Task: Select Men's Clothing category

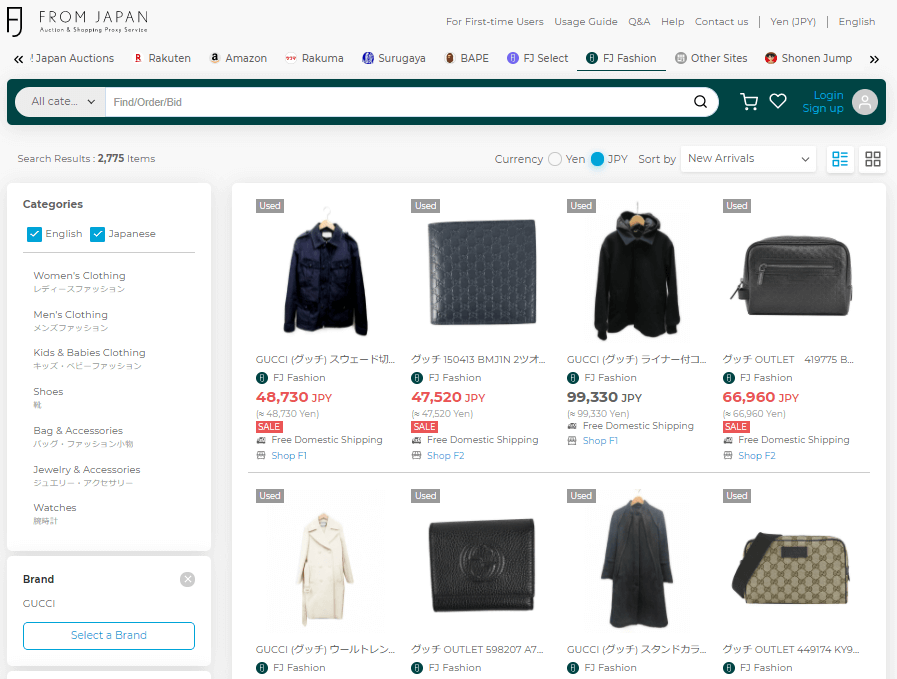Action: (x=70, y=320)
